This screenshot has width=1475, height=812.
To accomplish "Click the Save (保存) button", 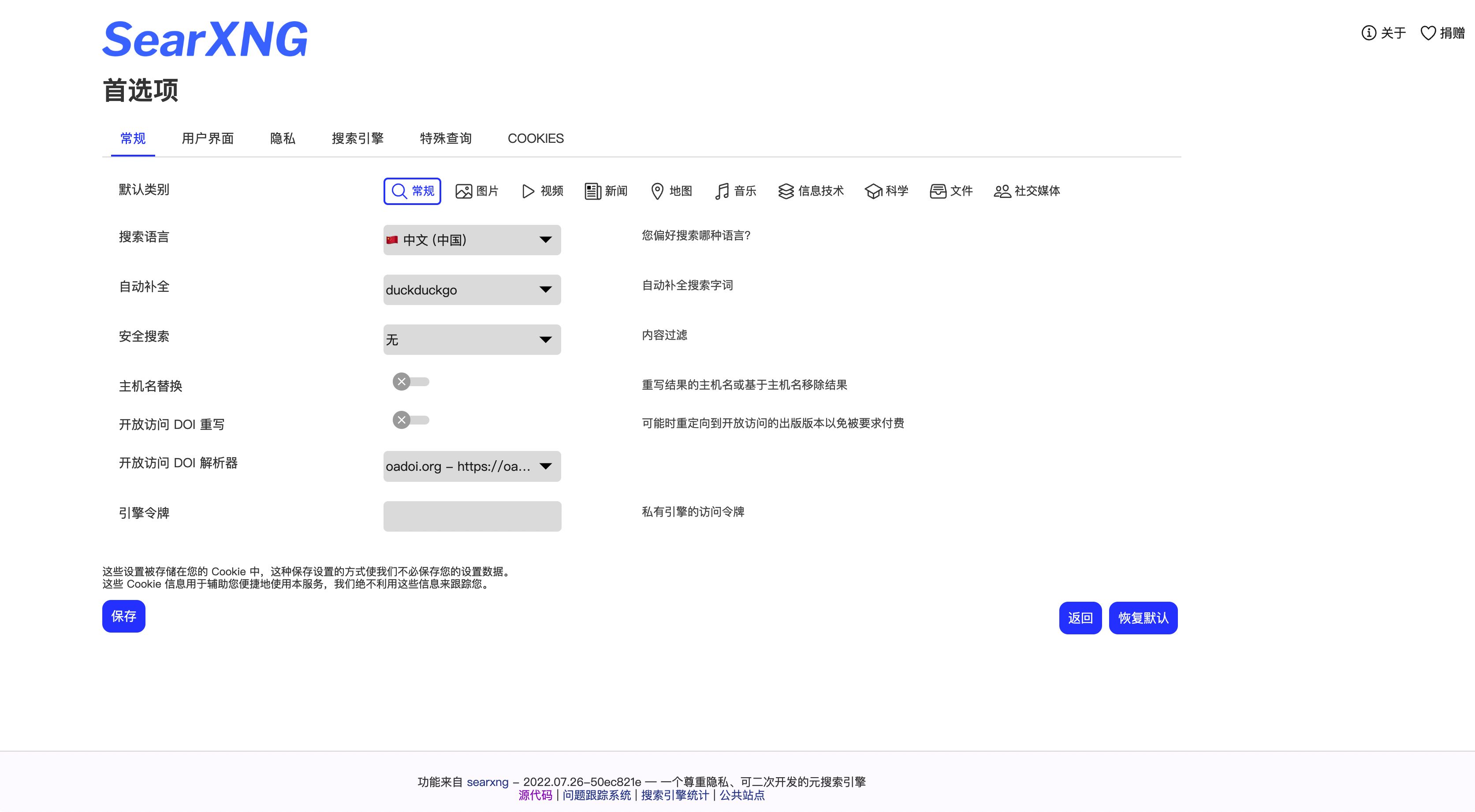I will [x=124, y=616].
